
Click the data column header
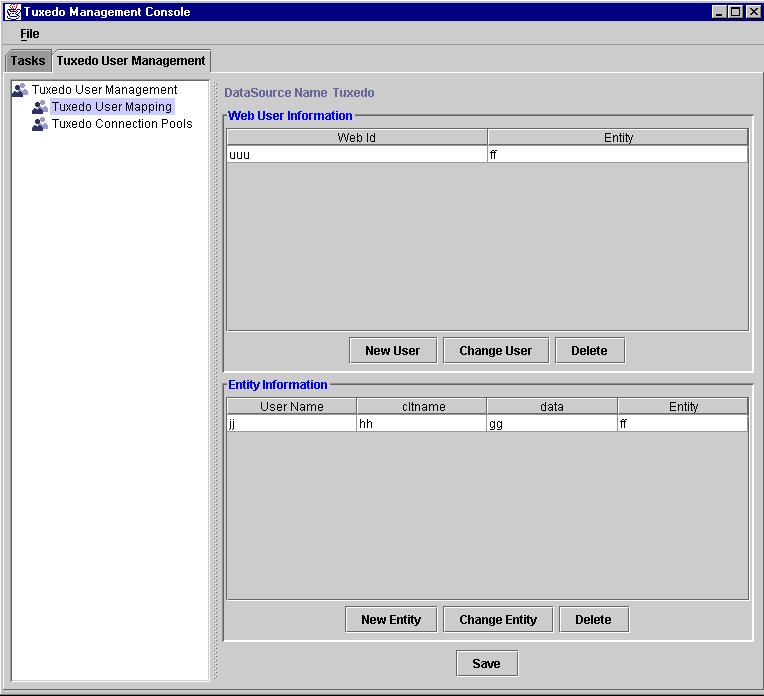(x=552, y=406)
